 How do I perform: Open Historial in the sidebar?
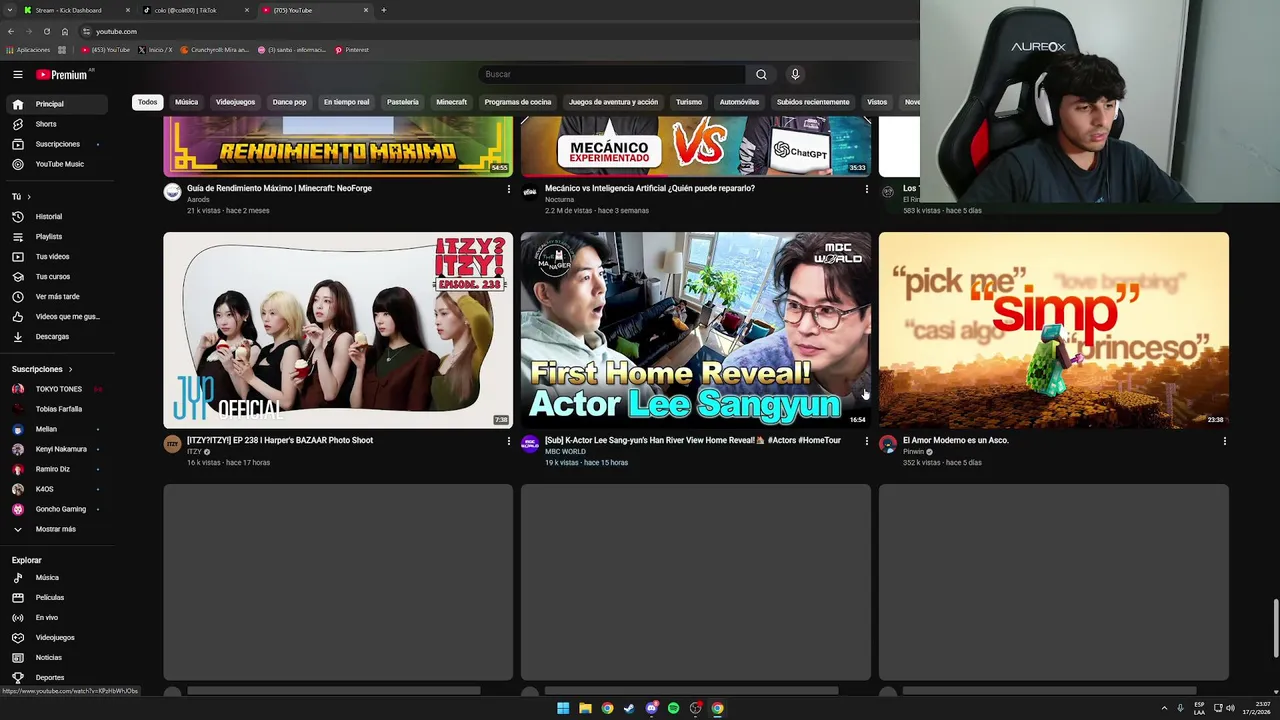point(57,216)
